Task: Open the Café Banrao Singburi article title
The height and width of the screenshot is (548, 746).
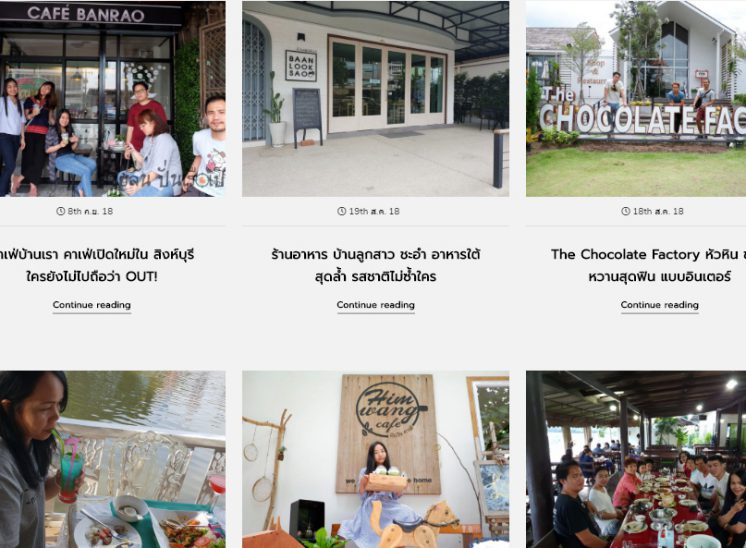Action: coord(97,265)
